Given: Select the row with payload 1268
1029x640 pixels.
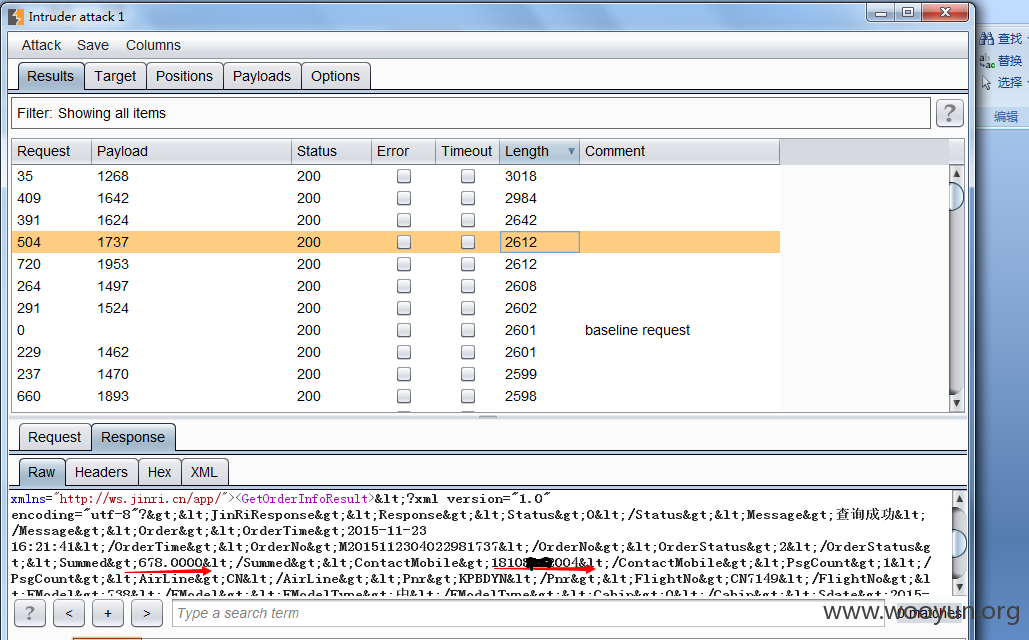Looking at the screenshot, I should (x=396, y=176).
